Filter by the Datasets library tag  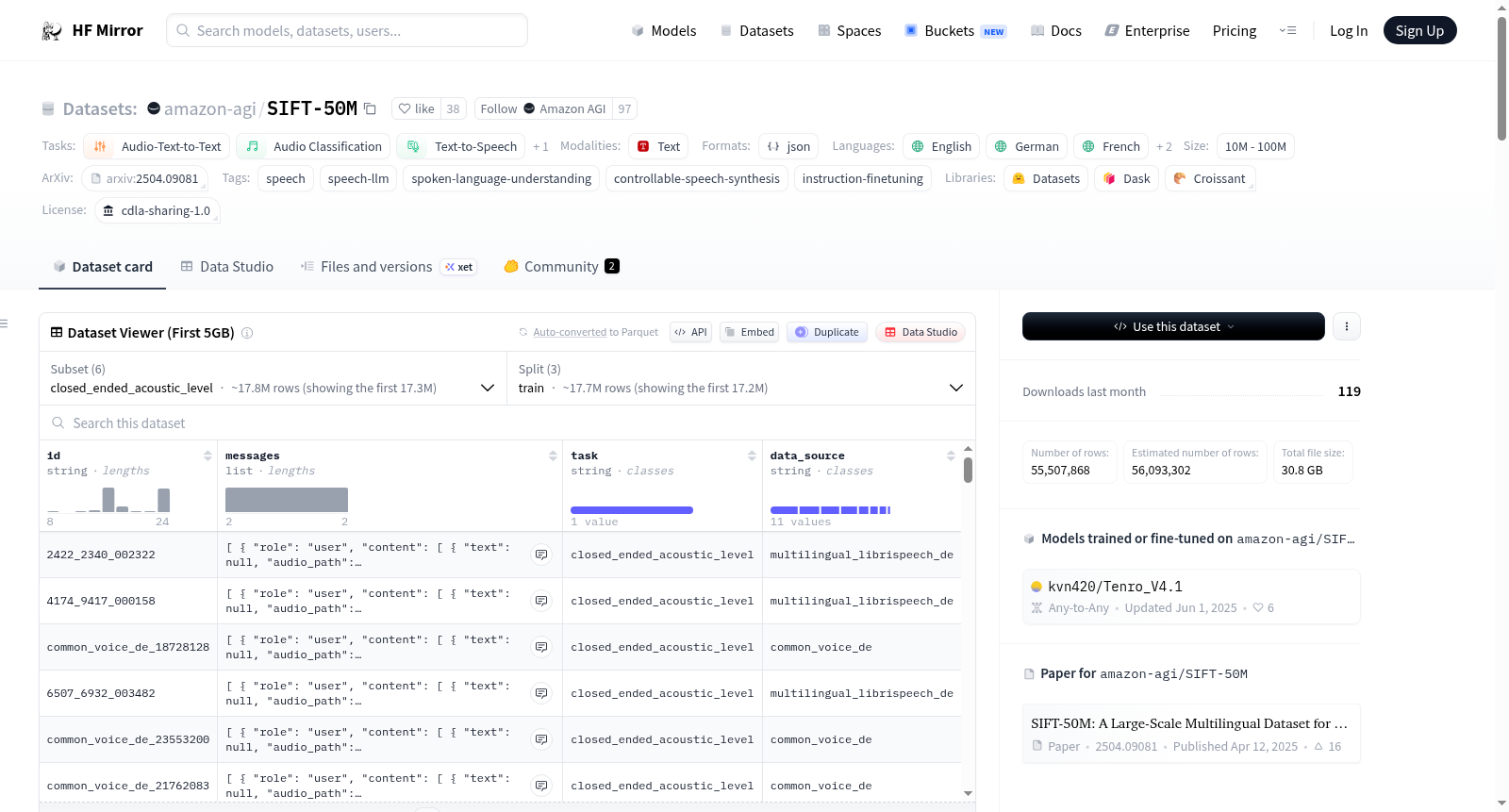(1046, 178)
